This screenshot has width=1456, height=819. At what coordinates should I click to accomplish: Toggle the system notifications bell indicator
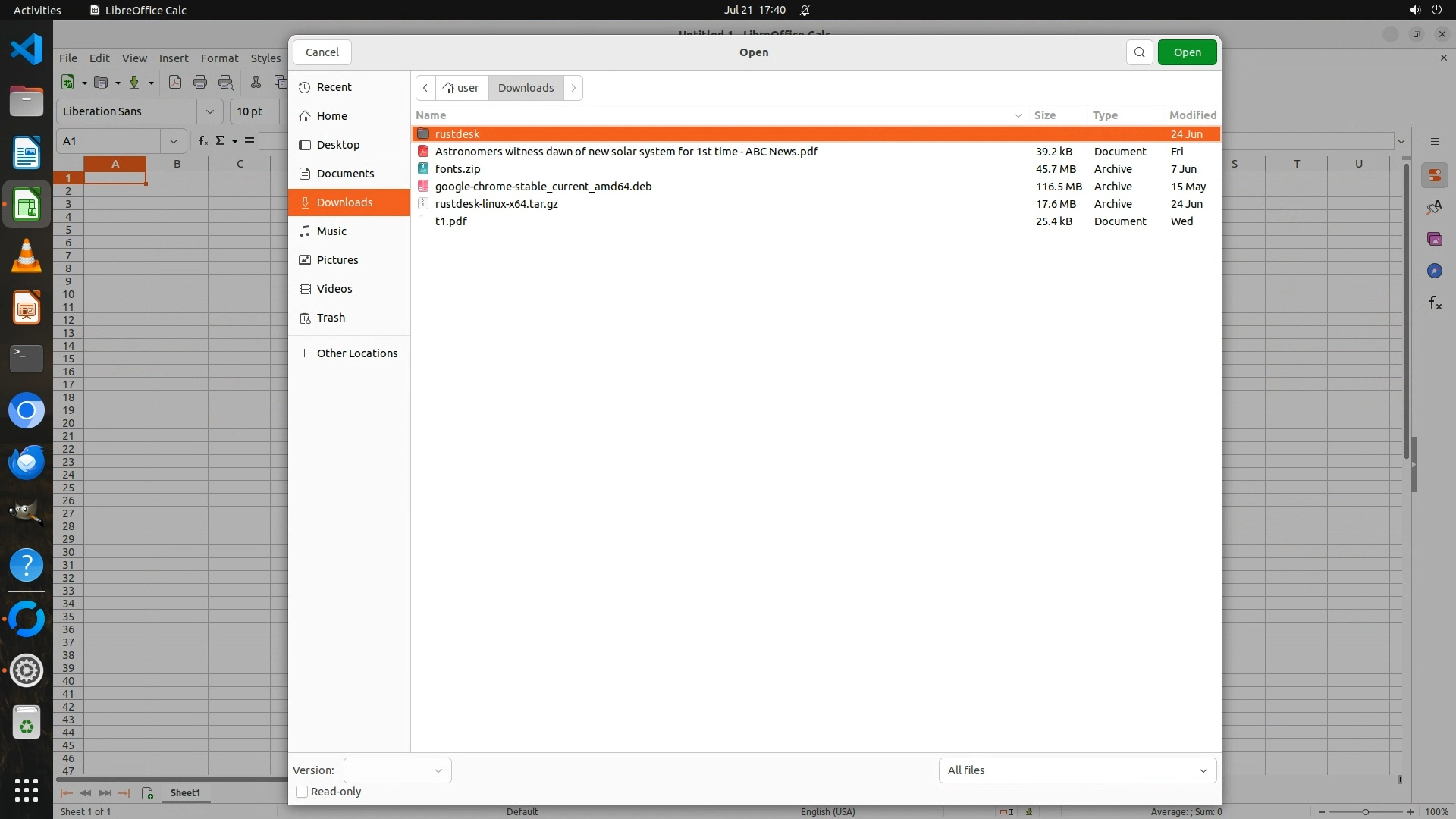[x=805, y=10]
